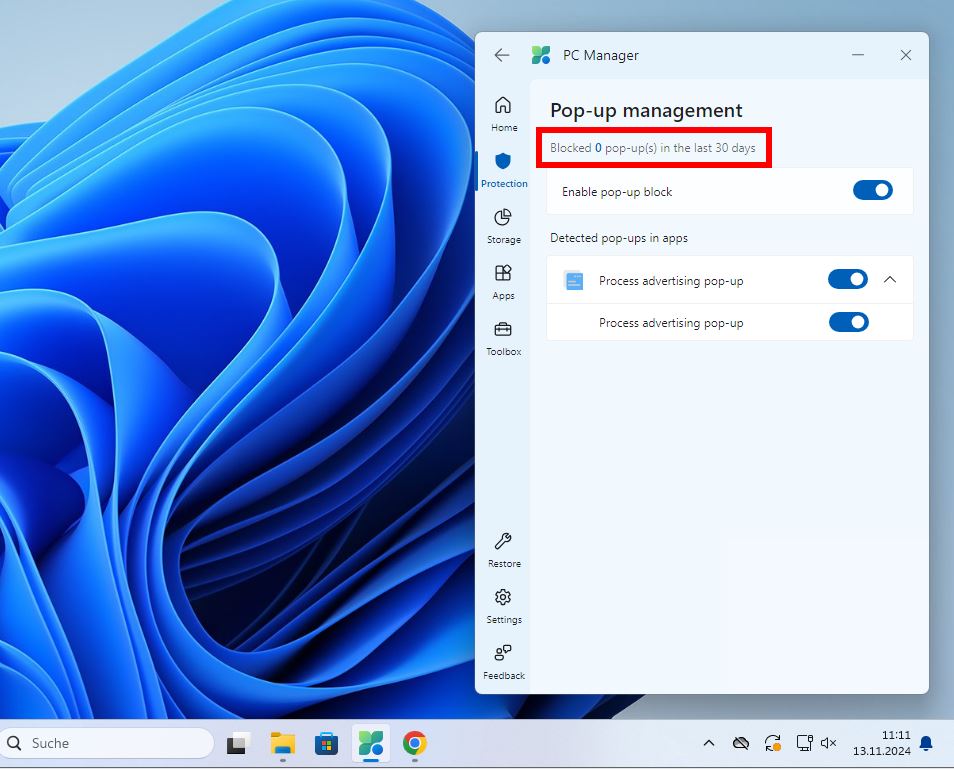Open the Apps section
The image size is (954, 769).
click(503, 280)
